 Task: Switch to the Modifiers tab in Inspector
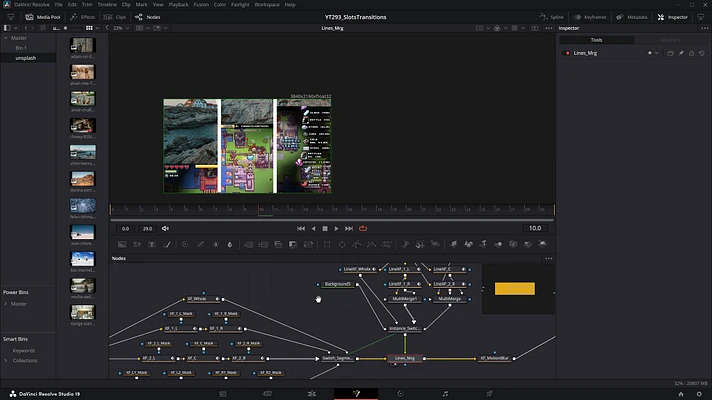pyautogui.click(x=670, y=40)
